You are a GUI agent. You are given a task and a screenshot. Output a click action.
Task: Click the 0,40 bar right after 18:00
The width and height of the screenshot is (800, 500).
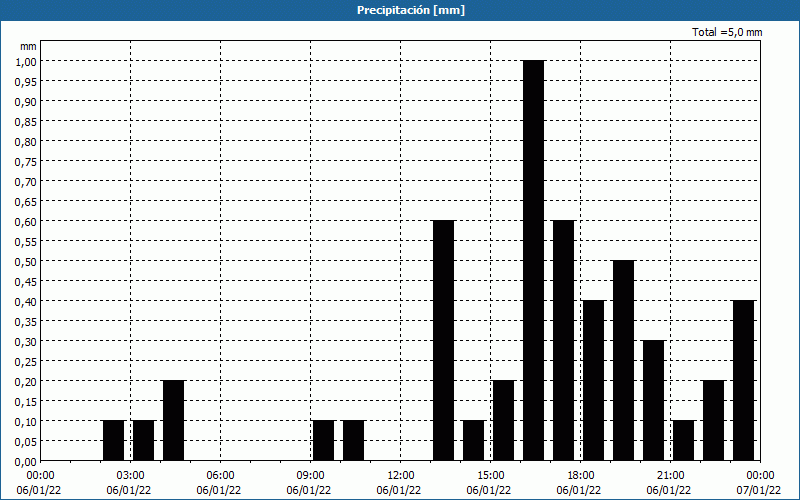point(594,381)
